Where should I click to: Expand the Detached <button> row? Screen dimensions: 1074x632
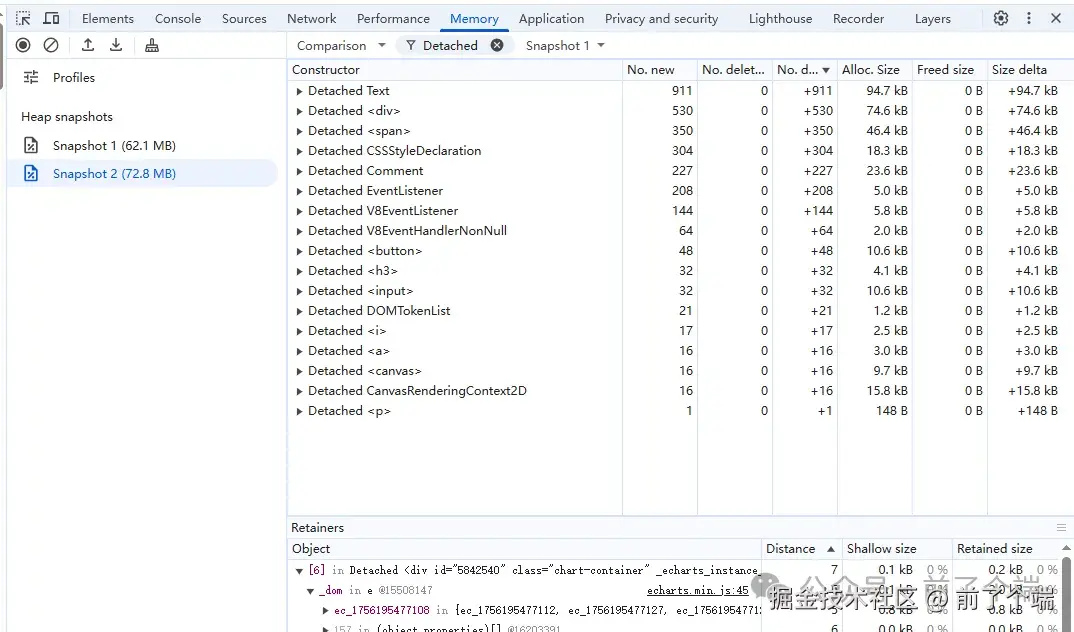coord(299,251)
